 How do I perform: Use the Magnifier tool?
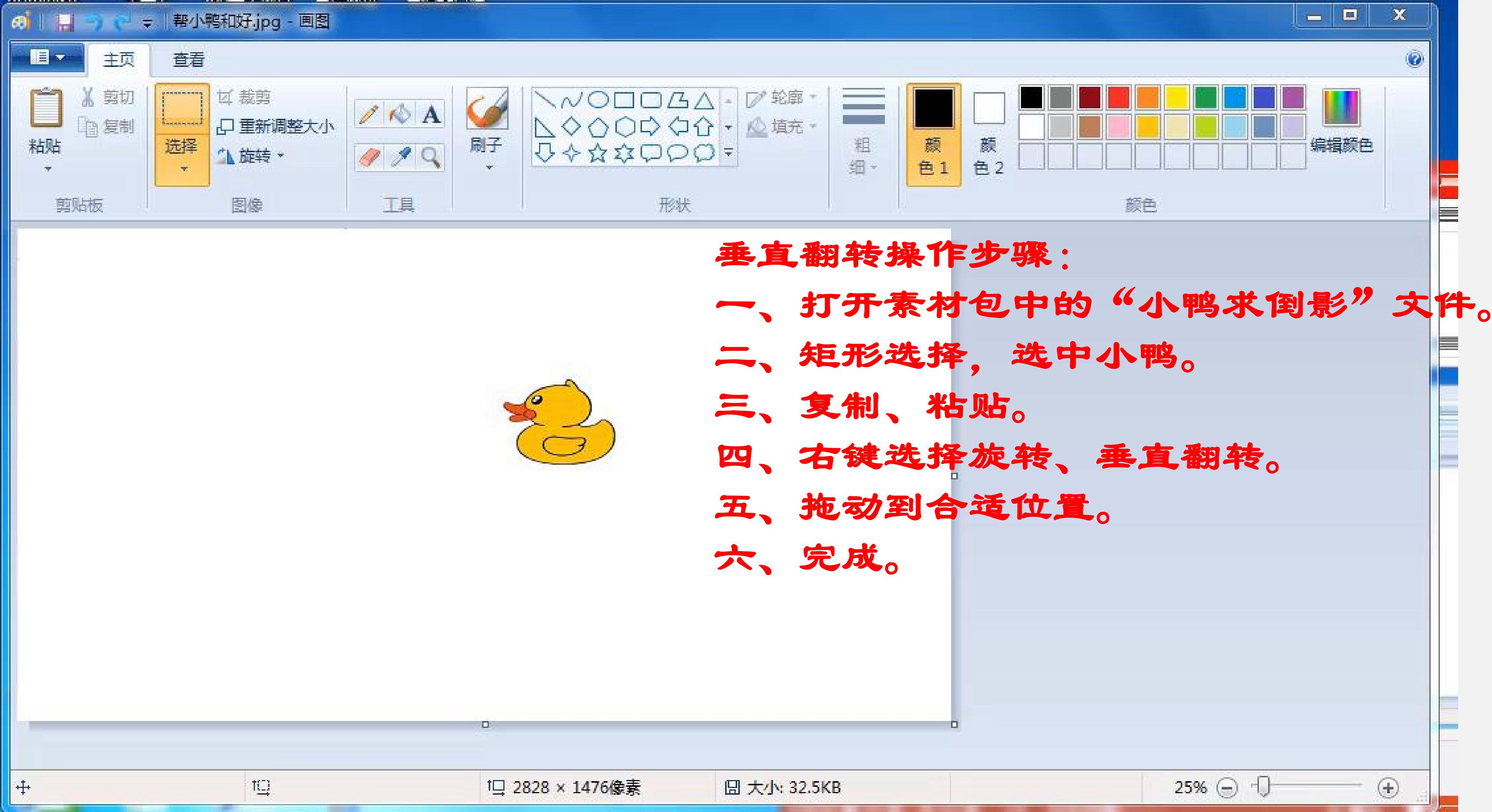tap(430, 157)
